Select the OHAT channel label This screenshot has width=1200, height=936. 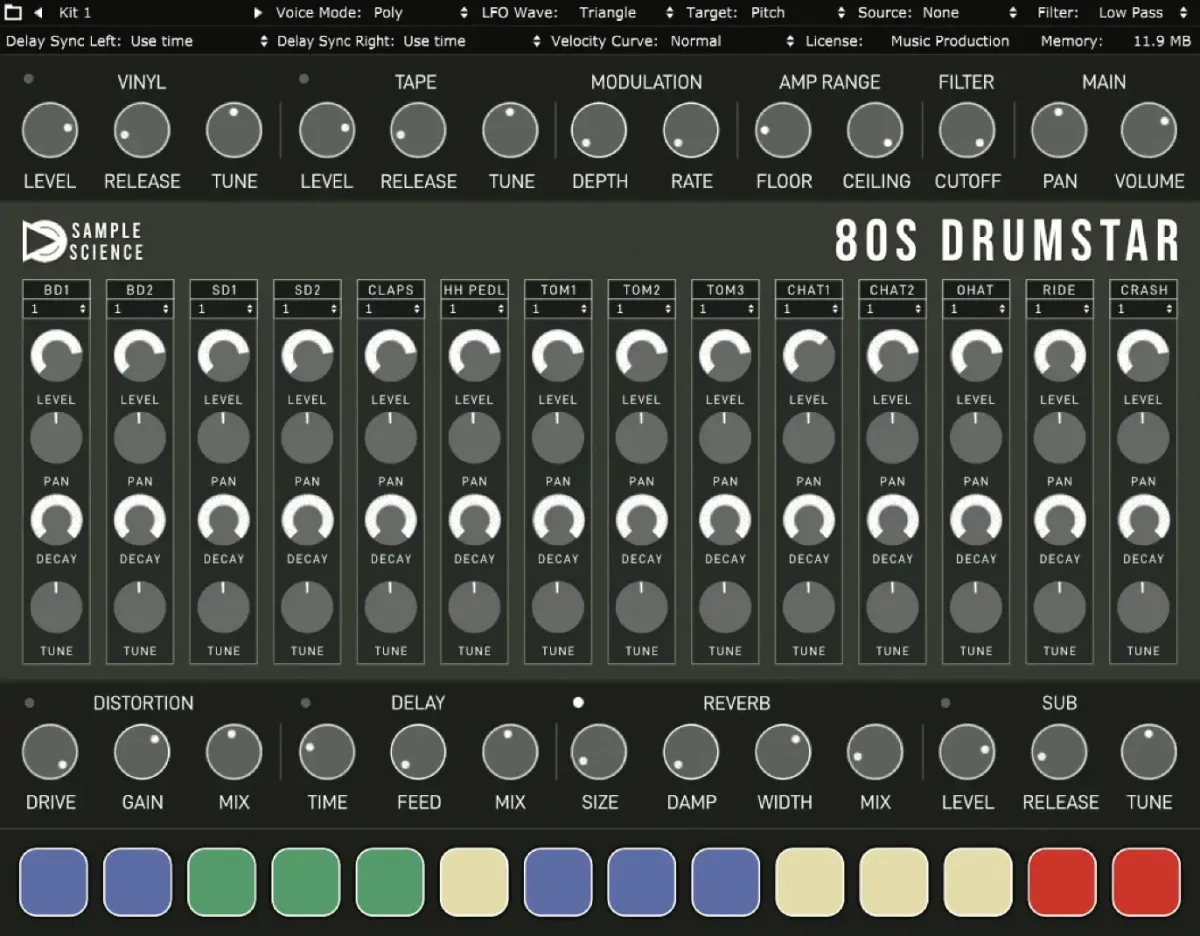[975, 290]
